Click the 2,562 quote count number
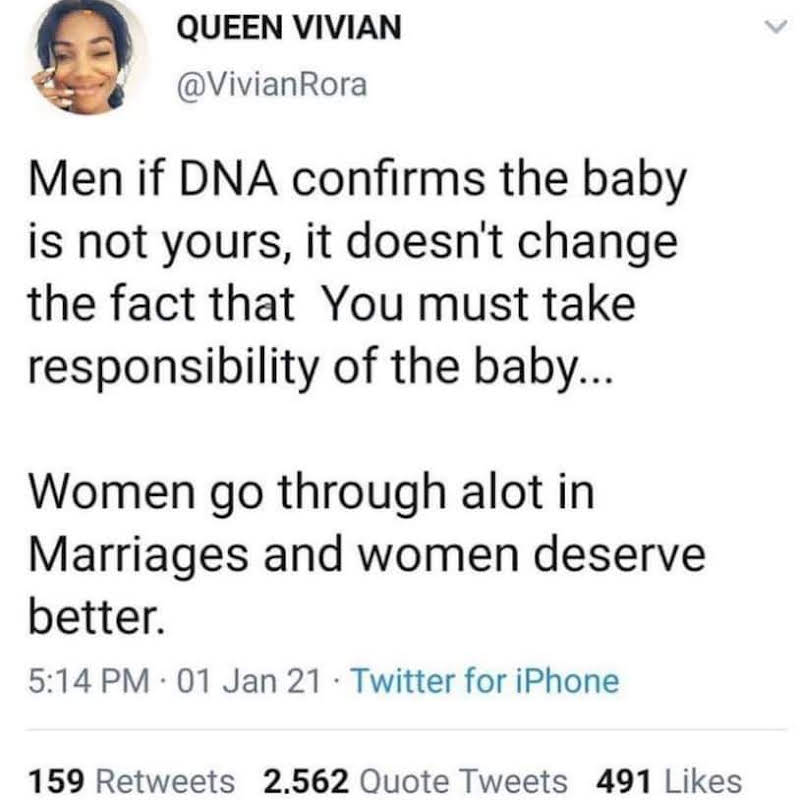This screenshot has height=800, width=800. tap(306, 781)
